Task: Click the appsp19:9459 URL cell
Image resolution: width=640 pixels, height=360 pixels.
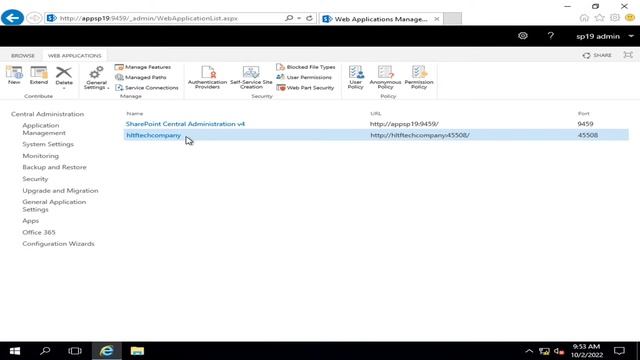Action: point(404,124)
